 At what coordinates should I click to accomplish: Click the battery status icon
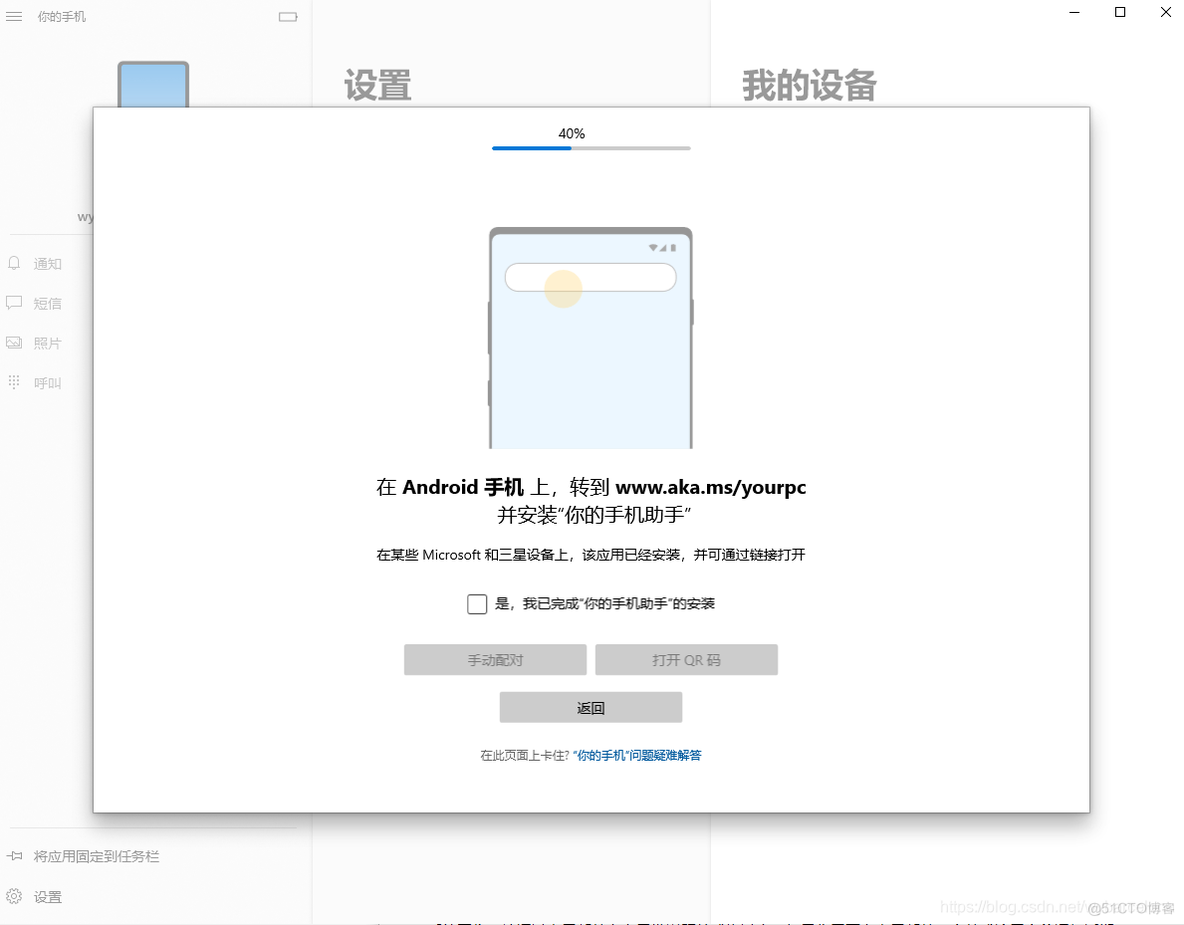288,17
